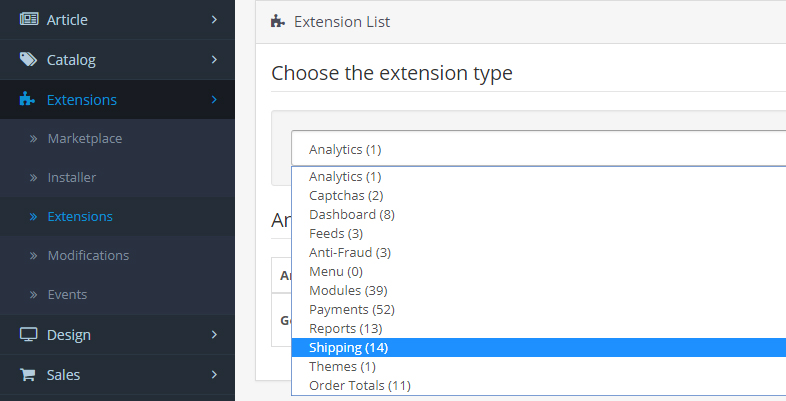Select Modules (39) in the list
The width and height of the screenshot is (786, 401).
348,291
